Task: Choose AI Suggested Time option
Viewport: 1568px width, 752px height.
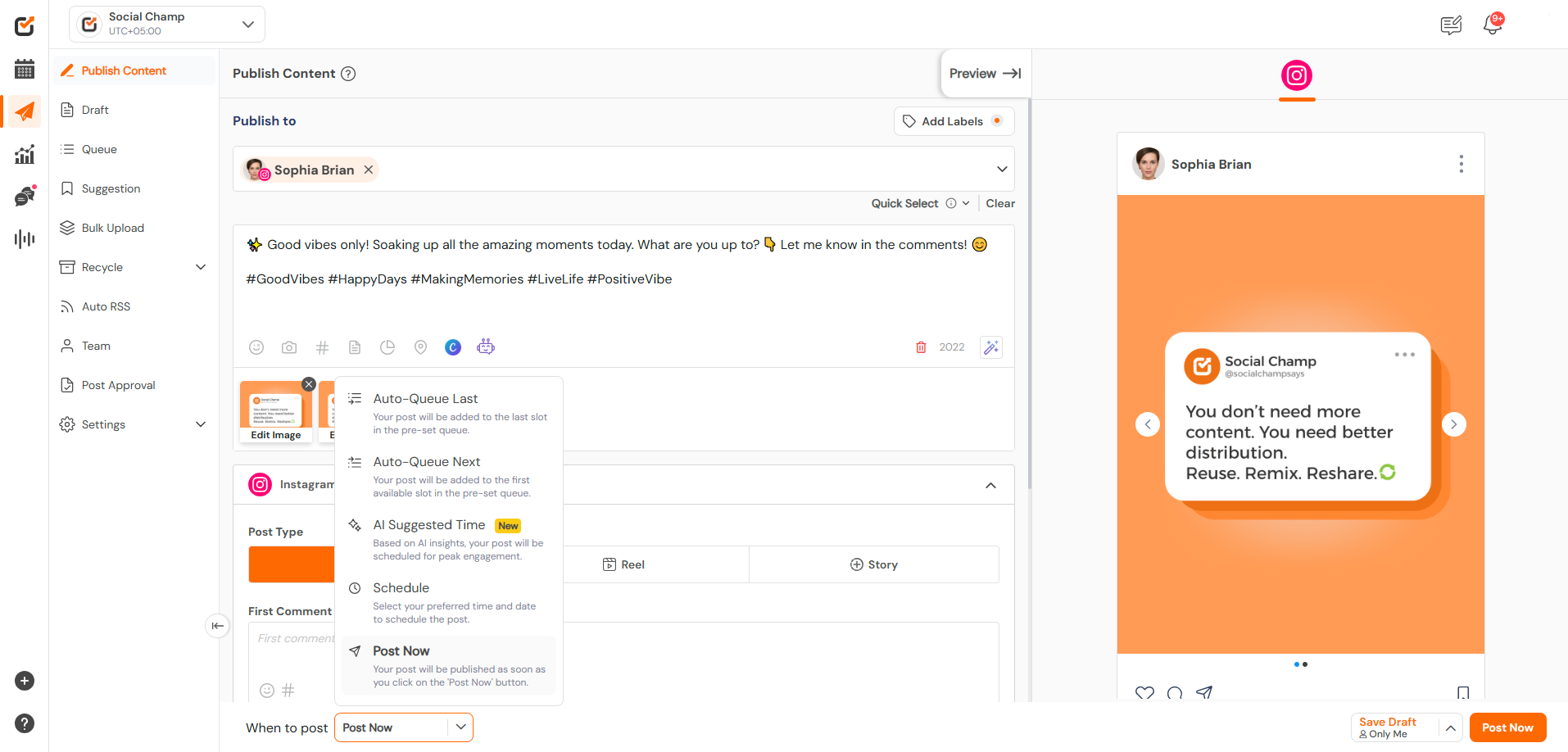Action: coord(448,540)
